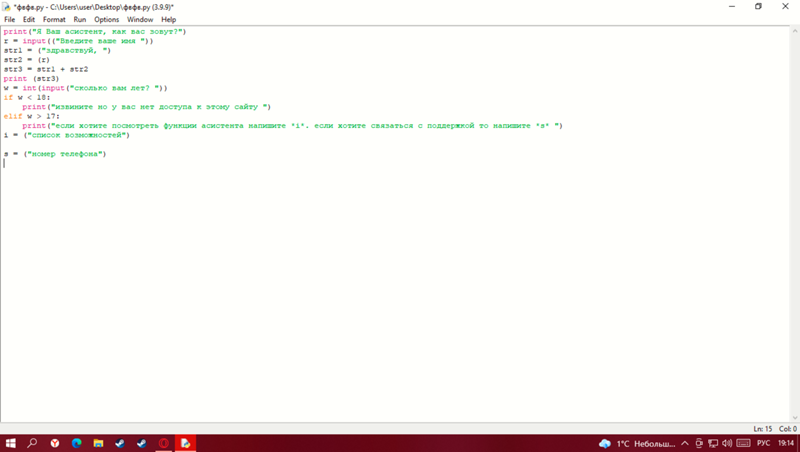Open the Run menu

point(79,19)
